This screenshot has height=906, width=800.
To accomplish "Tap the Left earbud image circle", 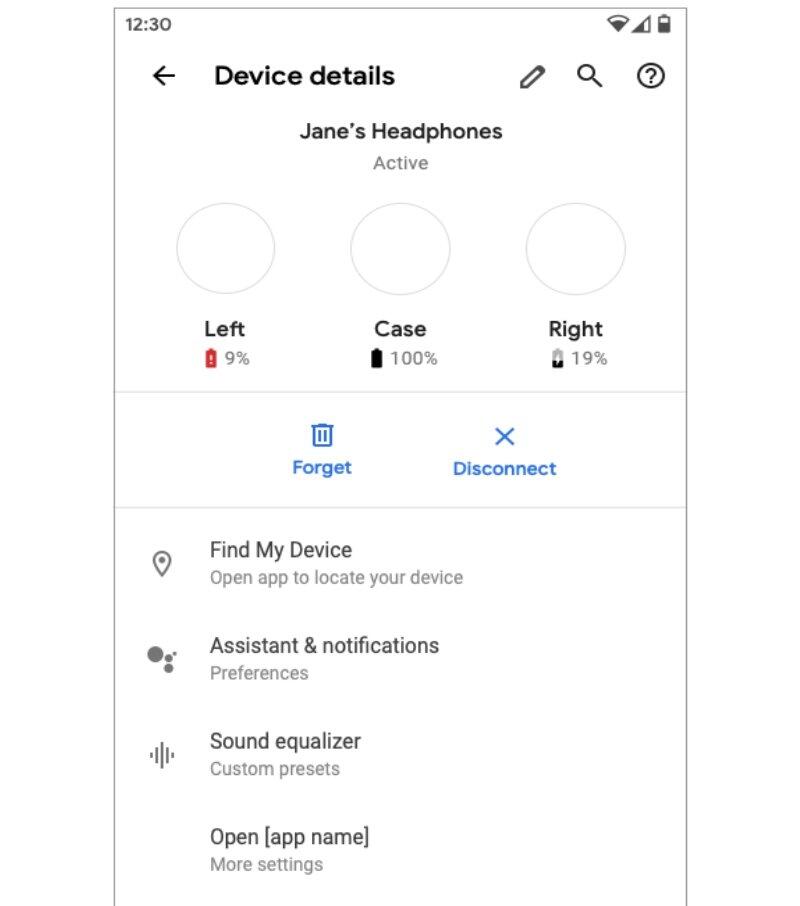I will click(x=225, y=248).
